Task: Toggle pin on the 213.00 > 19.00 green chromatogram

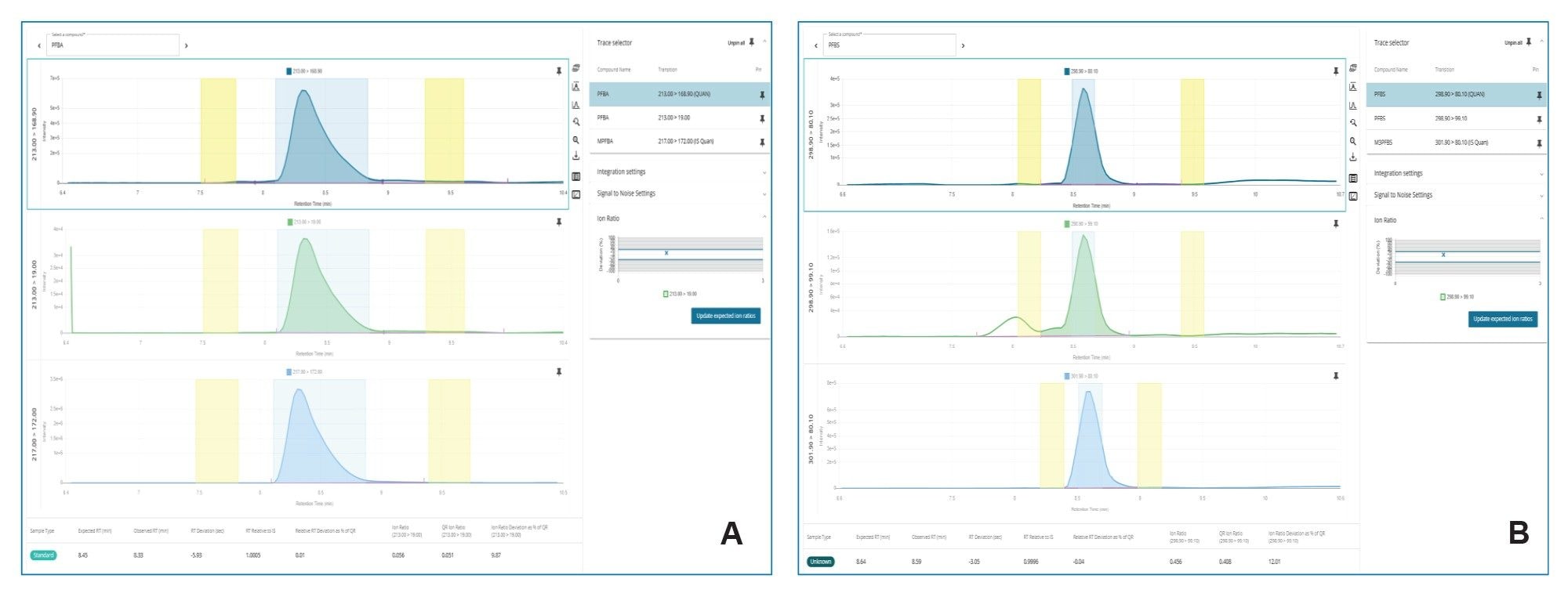Action: pyautogui.click(x=559, y=222)
